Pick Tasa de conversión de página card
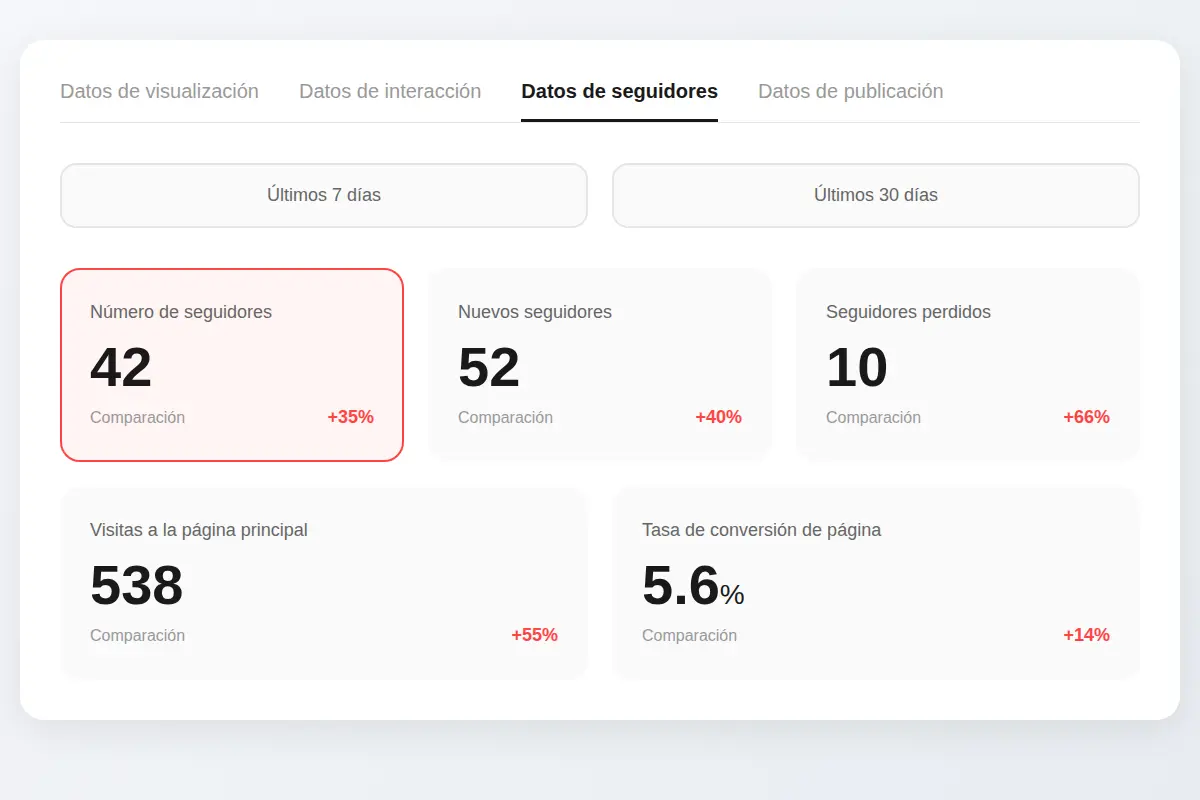This screenshot has width=1200, height=800. click(875, 583)
